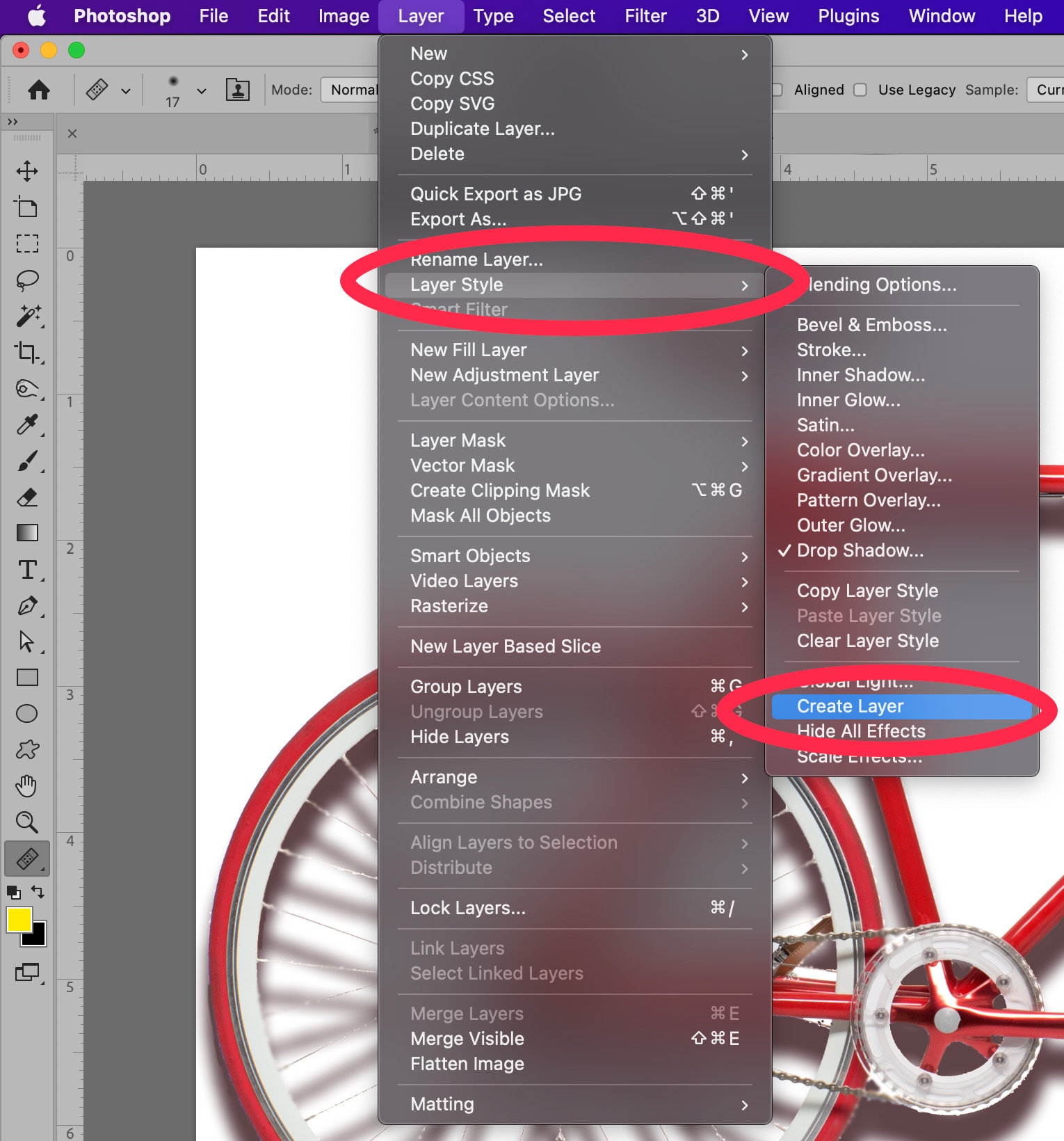This screenshot has height=1141, width=1064.
Task: Close the document tab with X
Action: pos(72,134)
